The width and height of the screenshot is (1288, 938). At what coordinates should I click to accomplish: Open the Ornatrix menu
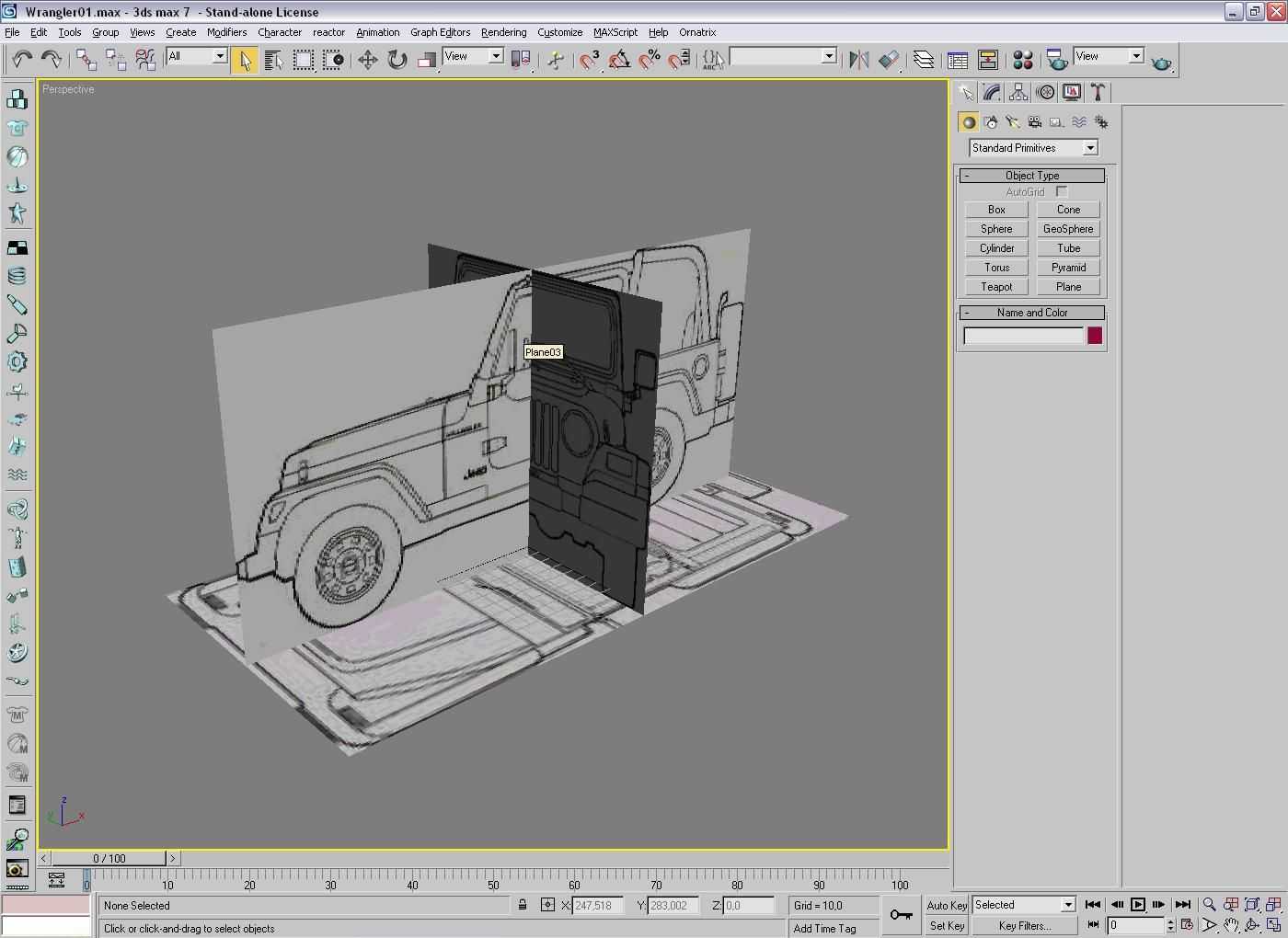[697, 32]
